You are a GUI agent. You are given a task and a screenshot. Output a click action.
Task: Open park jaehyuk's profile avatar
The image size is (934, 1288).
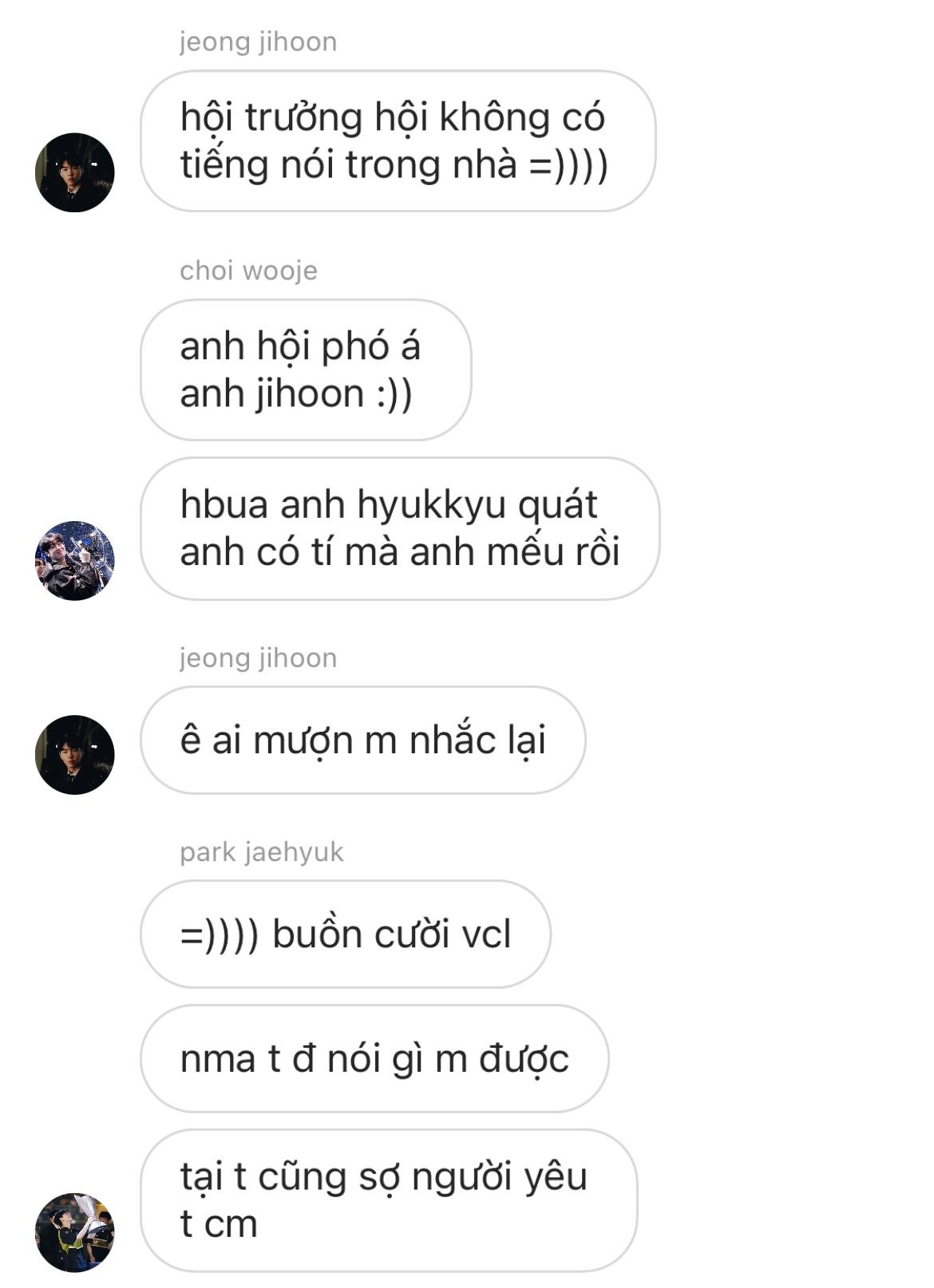(x=75, y=1232)
